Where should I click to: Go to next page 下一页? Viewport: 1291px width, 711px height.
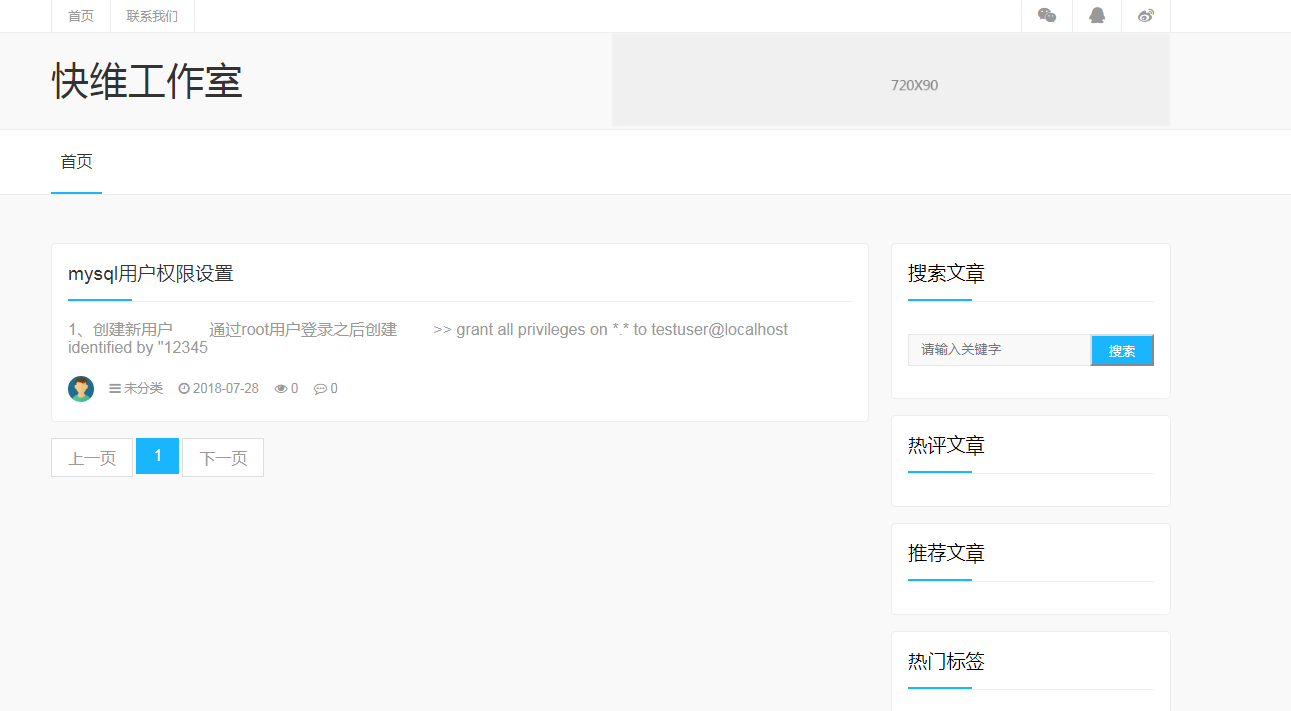[x=223, y=458]
